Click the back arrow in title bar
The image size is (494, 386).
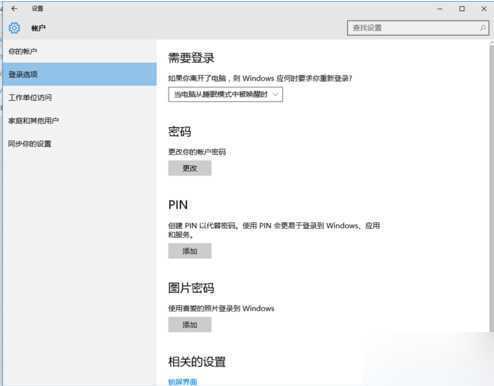click(x=14, y=9)
